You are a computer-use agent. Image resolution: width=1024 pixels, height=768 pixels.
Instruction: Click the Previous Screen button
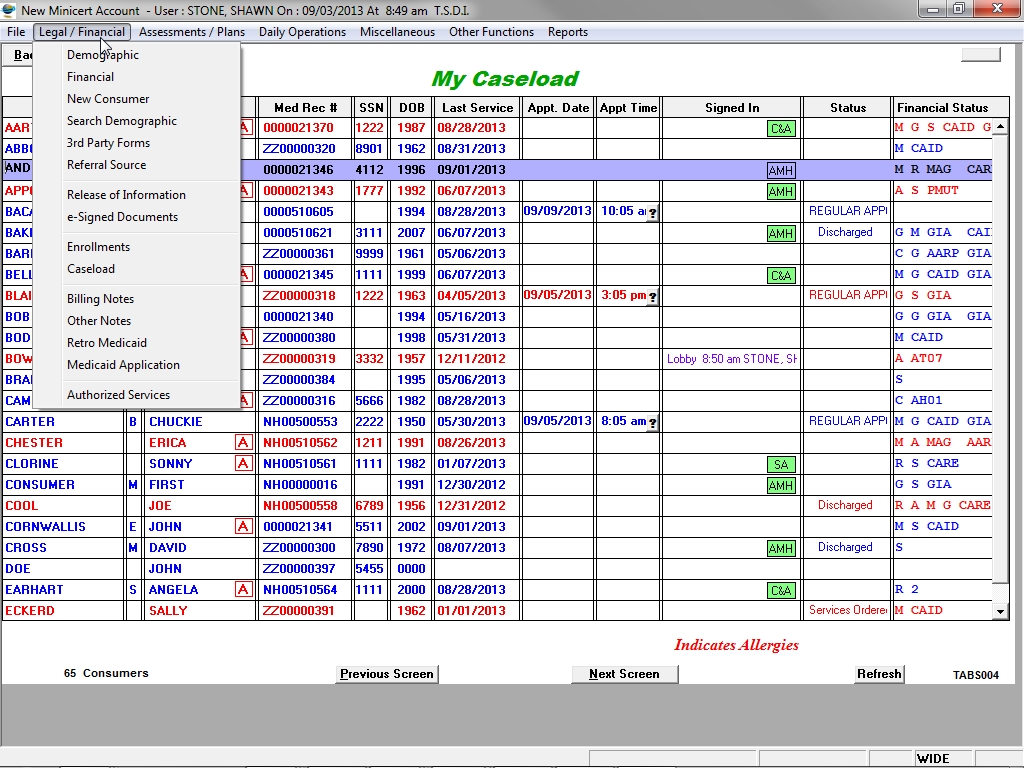coord(387,674)
